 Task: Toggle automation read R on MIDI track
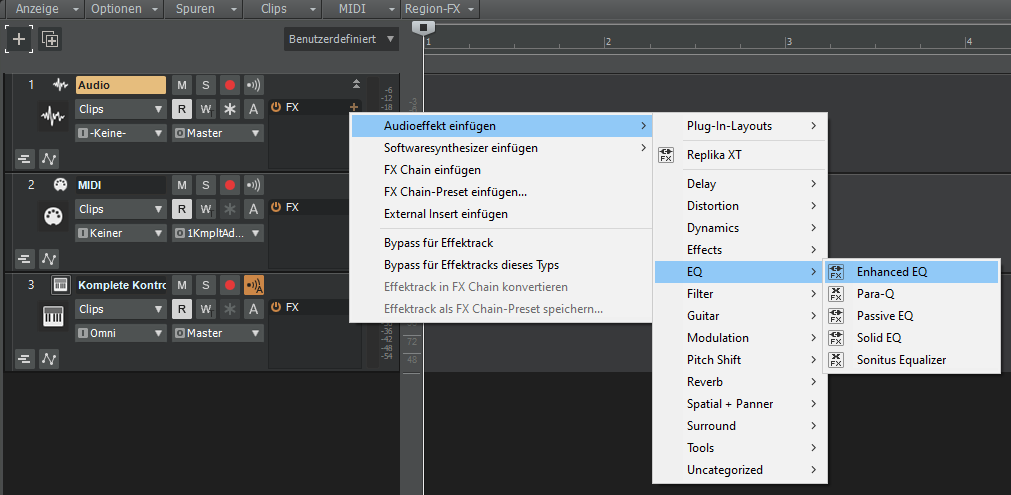182,209
